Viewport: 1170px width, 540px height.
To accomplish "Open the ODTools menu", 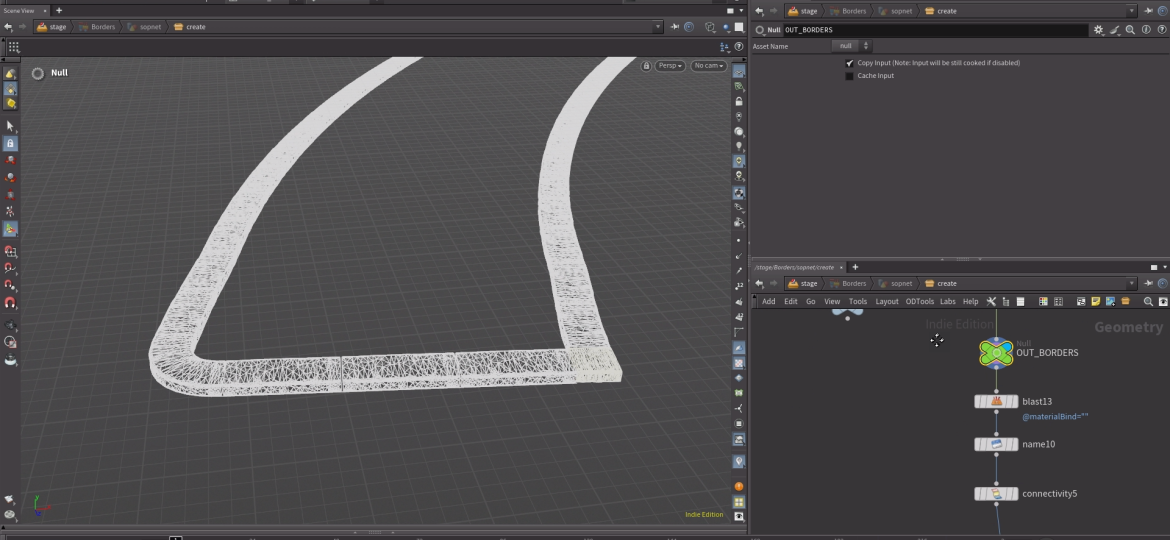I will tap(919, 301).
